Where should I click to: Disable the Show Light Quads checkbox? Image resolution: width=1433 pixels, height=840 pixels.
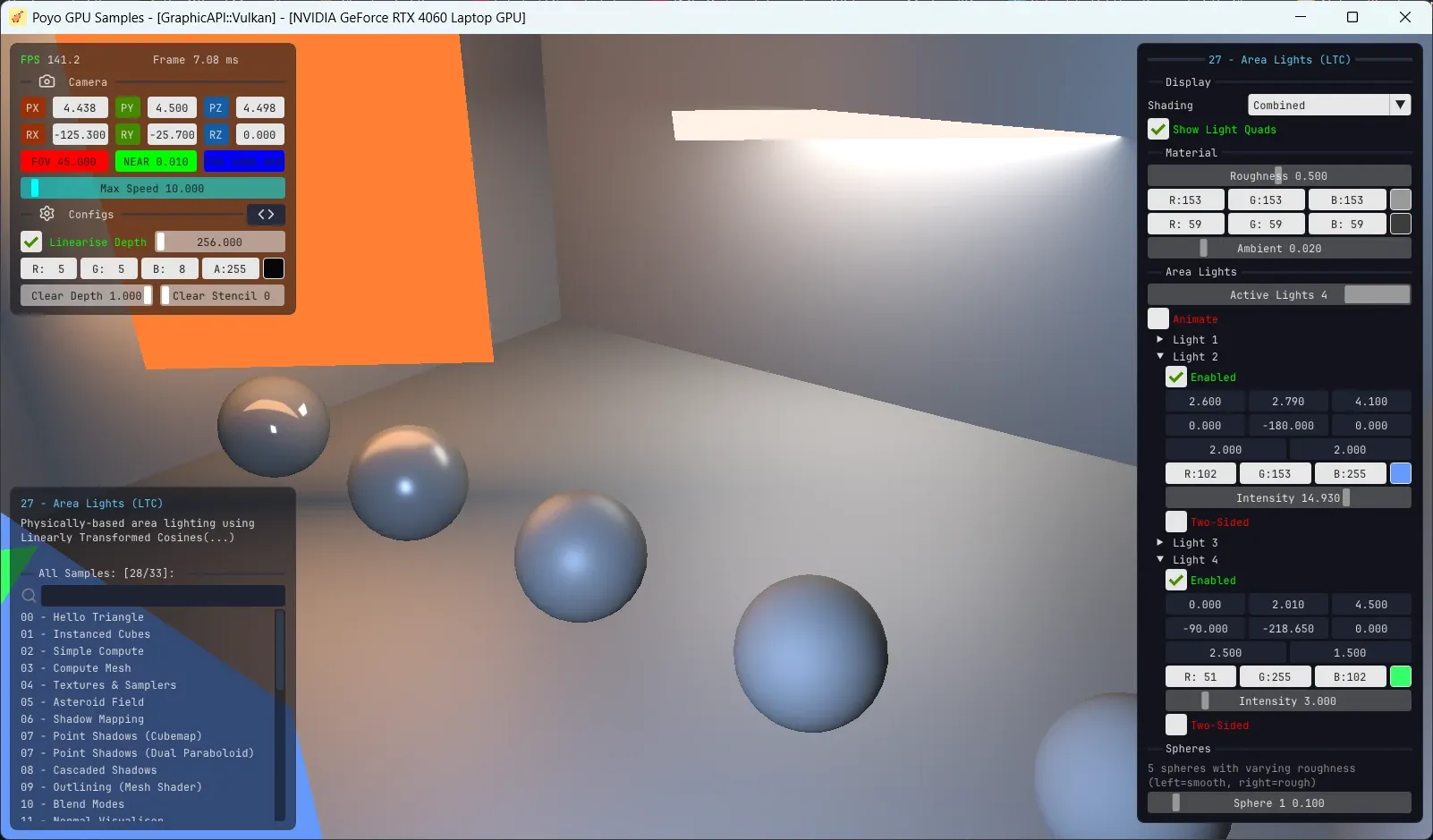1158,130
